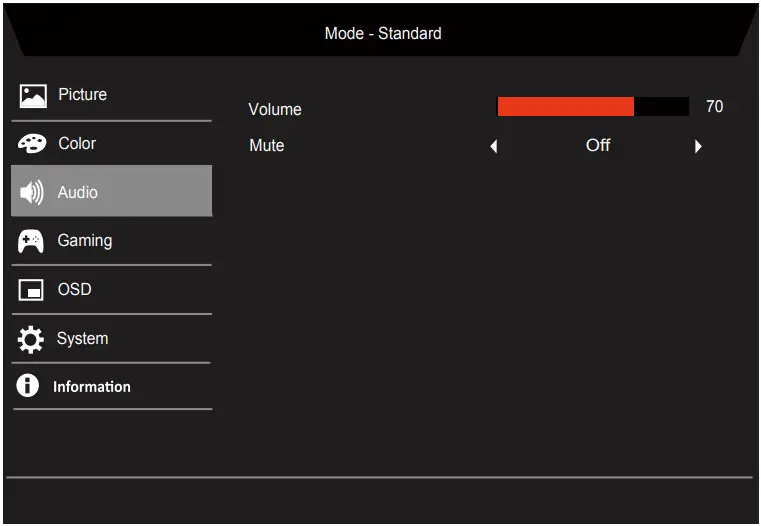Viewport: 761px width, 526px height.
Task: Open the Picture menu label
Action: pyautogui.click(x=82, y=95)
